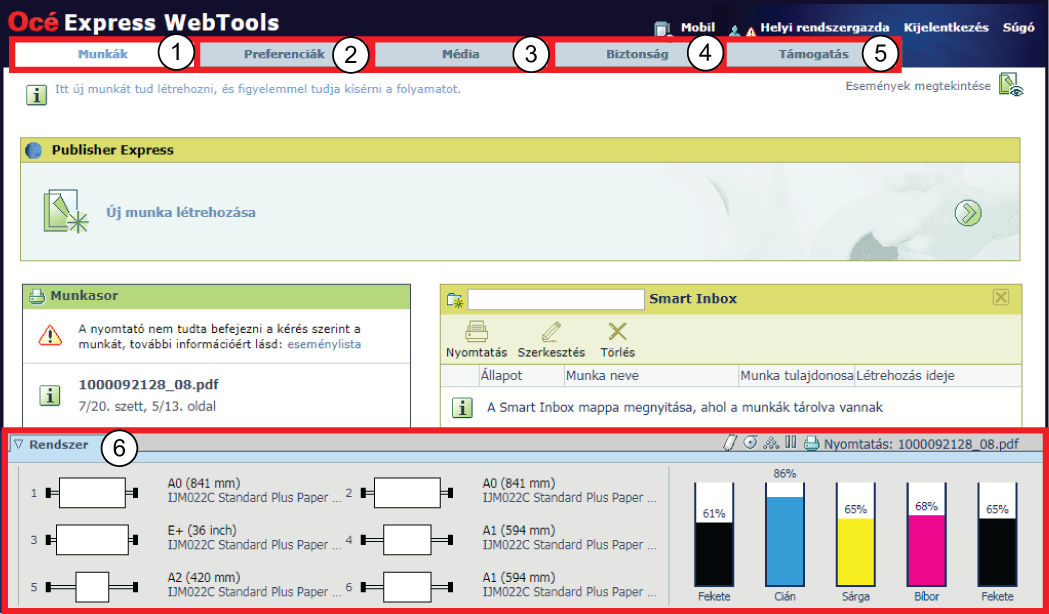Go to the Biztonság tab
Screen dimensions: 1049x614
[637, 54]
